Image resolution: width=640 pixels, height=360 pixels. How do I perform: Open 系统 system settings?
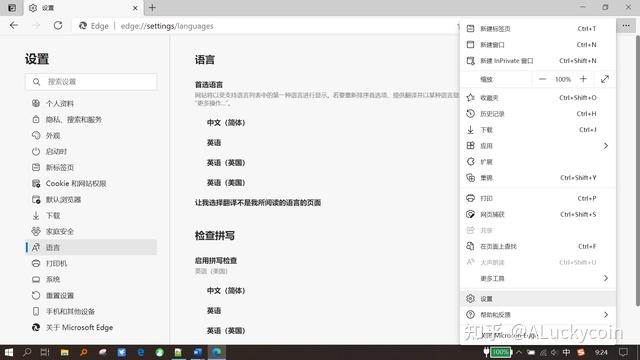[91, 279]
